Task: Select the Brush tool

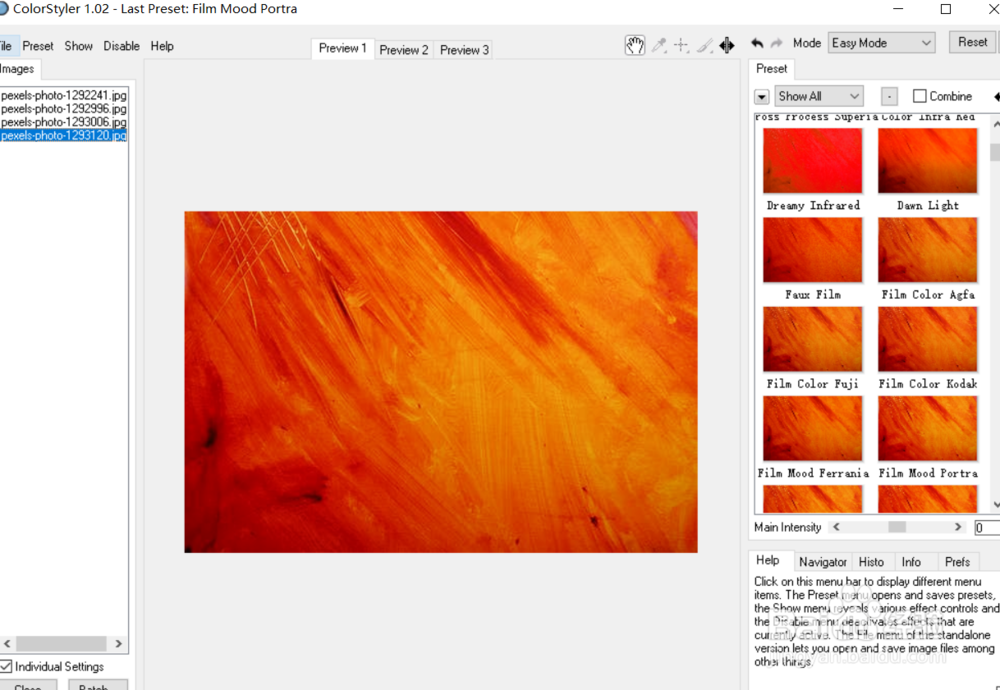Action: [704, 45]
